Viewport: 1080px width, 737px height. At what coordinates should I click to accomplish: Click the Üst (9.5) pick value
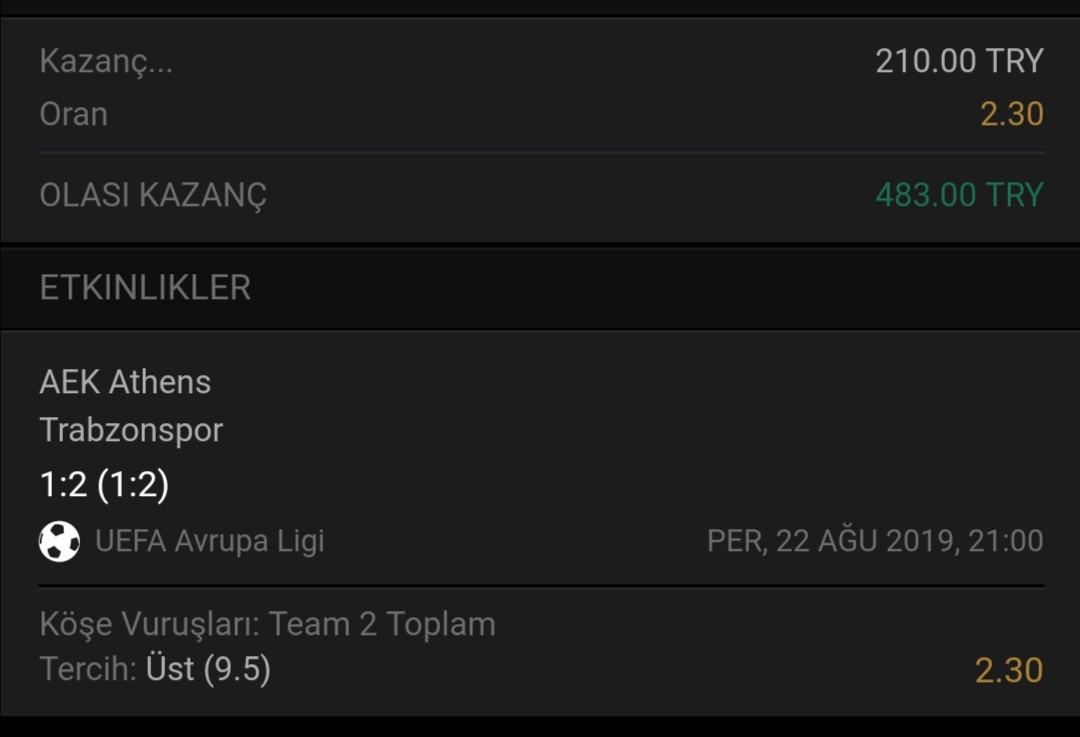tap(208, 669)
